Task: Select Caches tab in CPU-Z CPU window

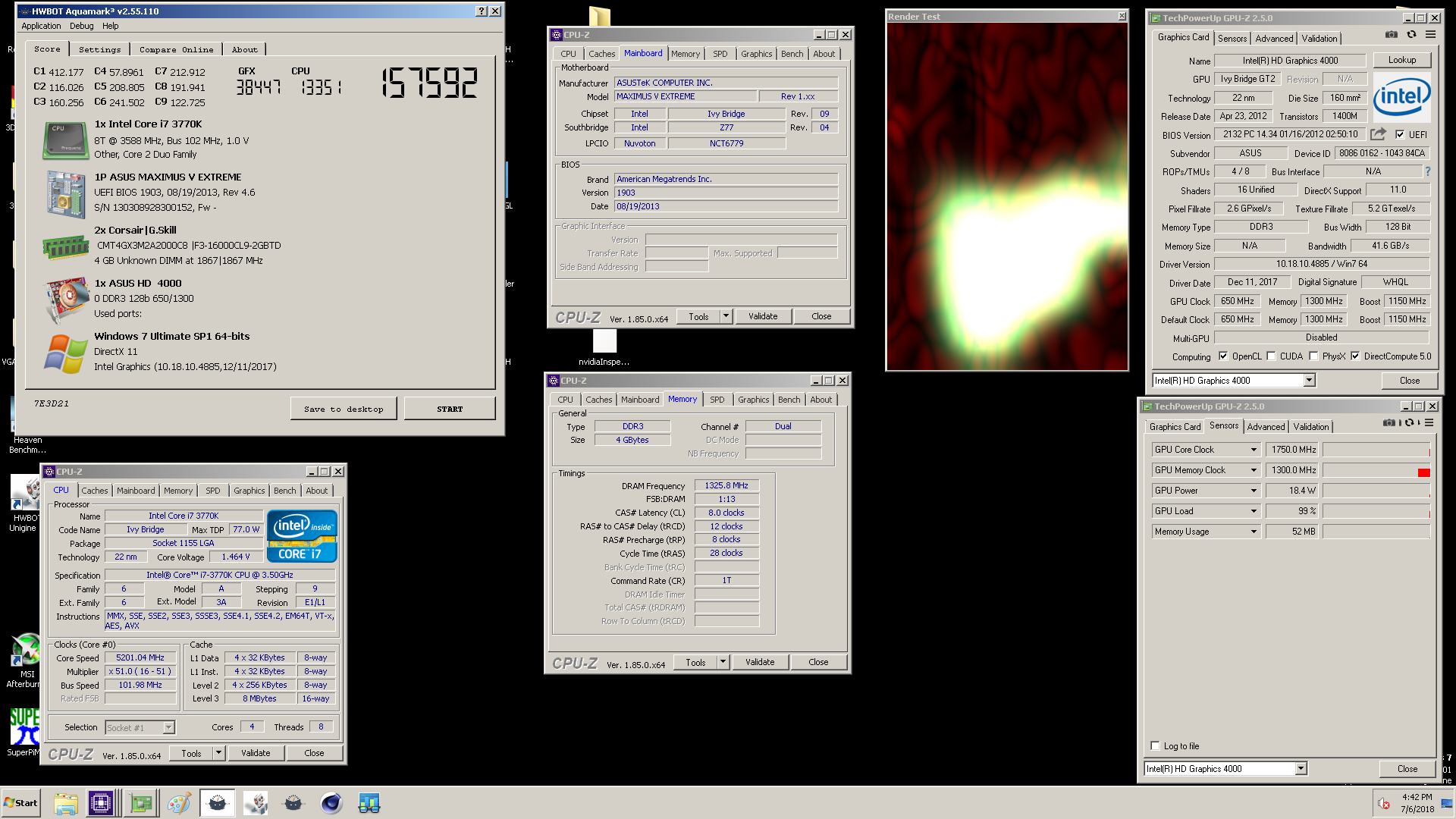Action: (95, 491)
